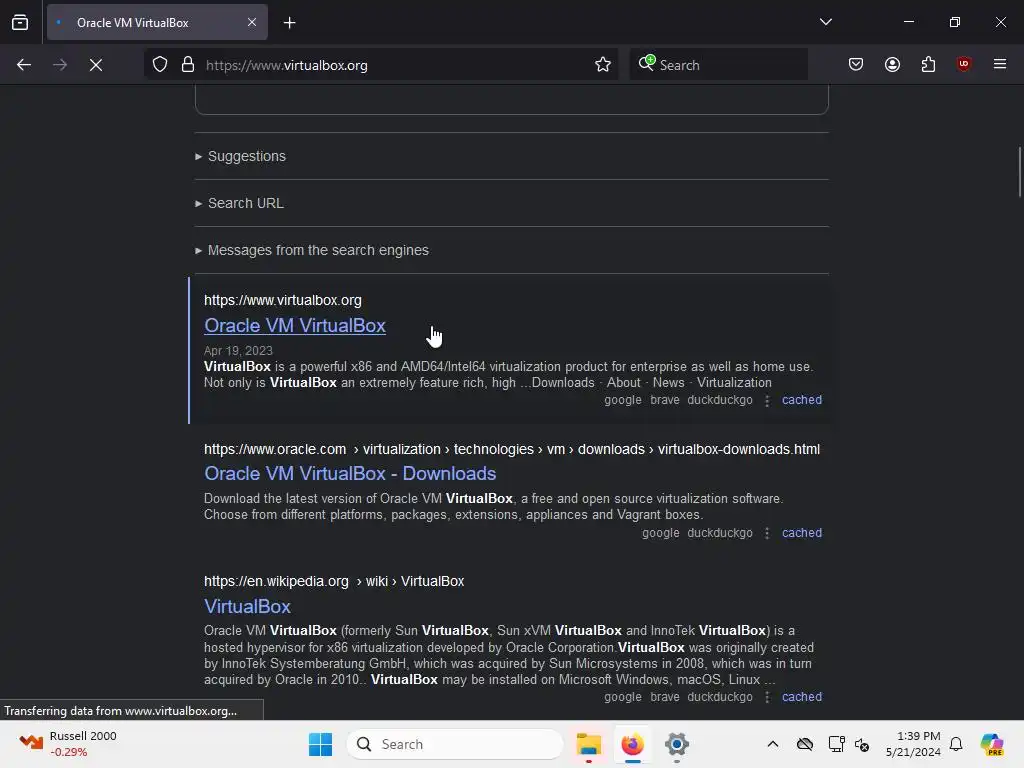
Task: Show hidden system tray icons
Action: [773, 744]
